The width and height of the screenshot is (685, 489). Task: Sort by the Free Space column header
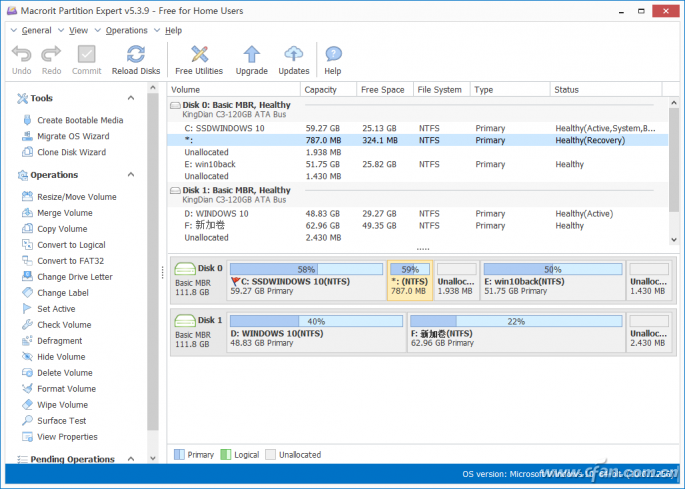[x=385, y=90]
